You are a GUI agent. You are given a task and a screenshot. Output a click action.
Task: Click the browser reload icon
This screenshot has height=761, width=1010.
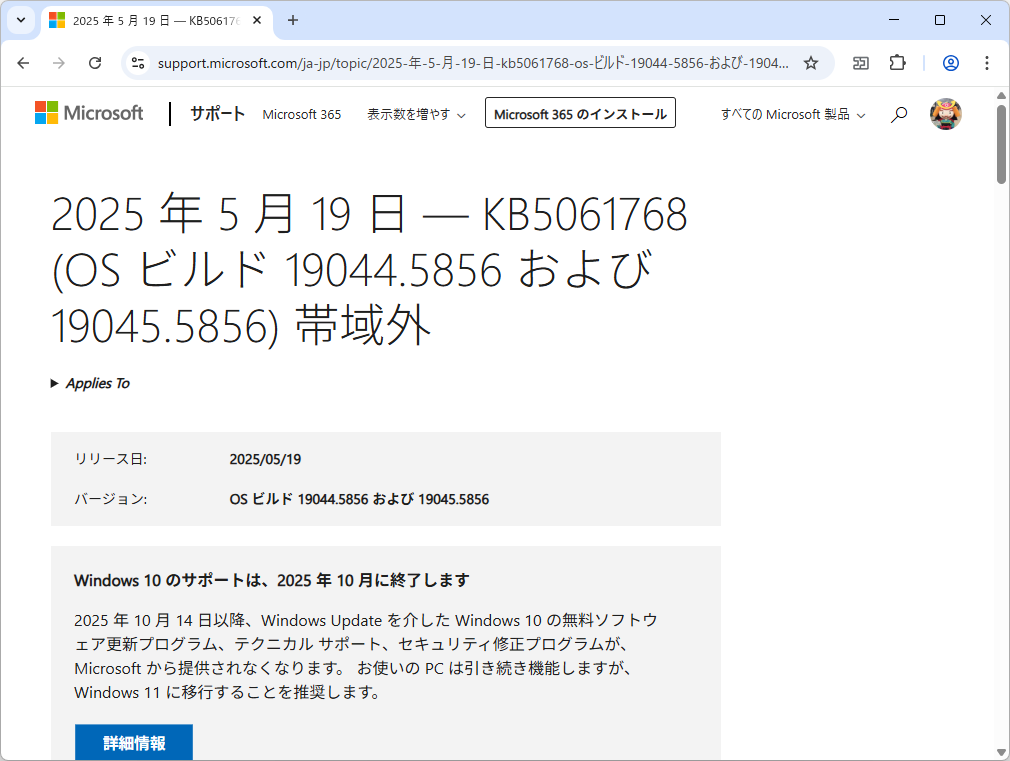click(95, 62)
